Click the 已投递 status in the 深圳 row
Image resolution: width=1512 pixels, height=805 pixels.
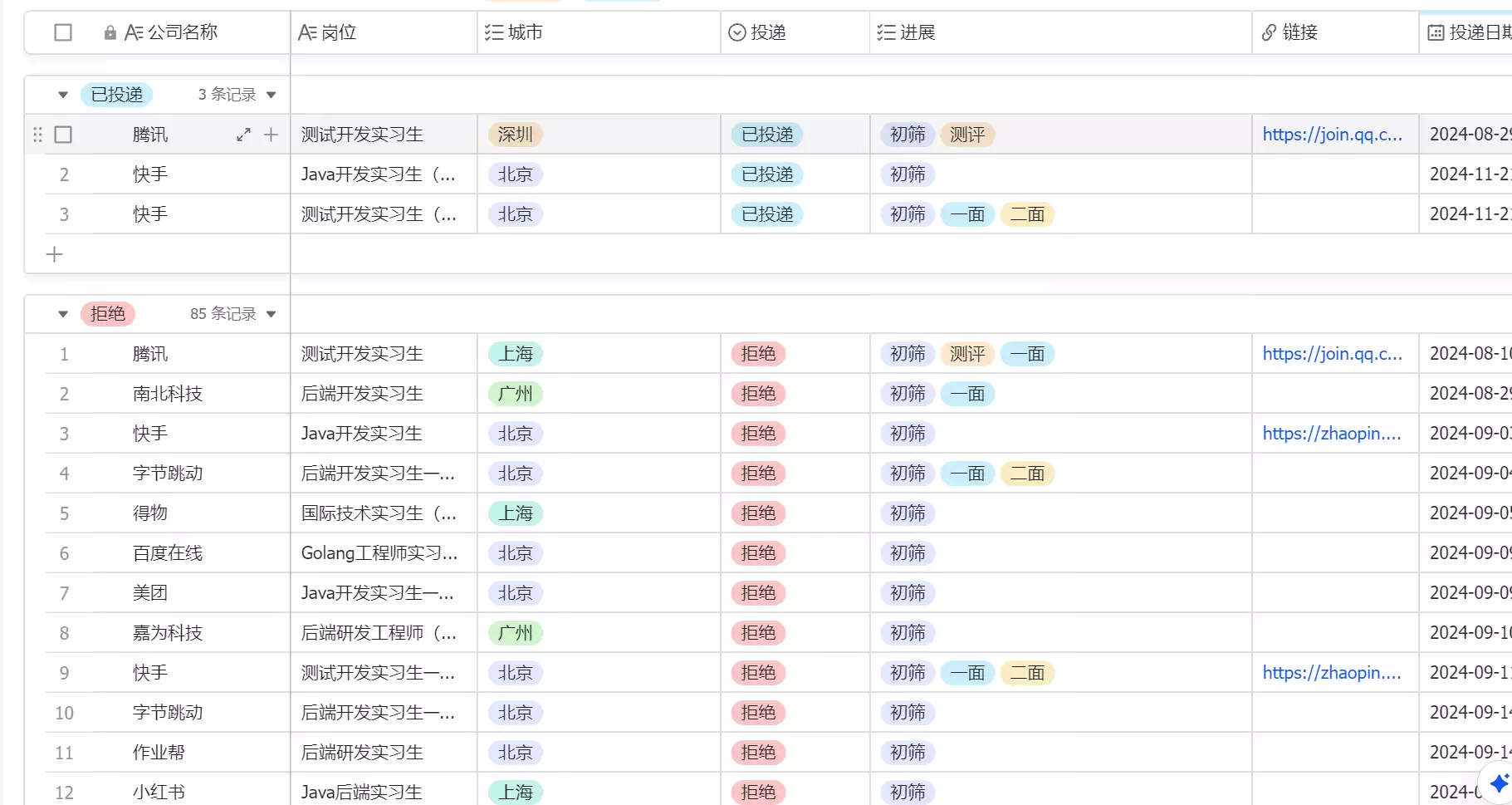(x=767, y=135)
